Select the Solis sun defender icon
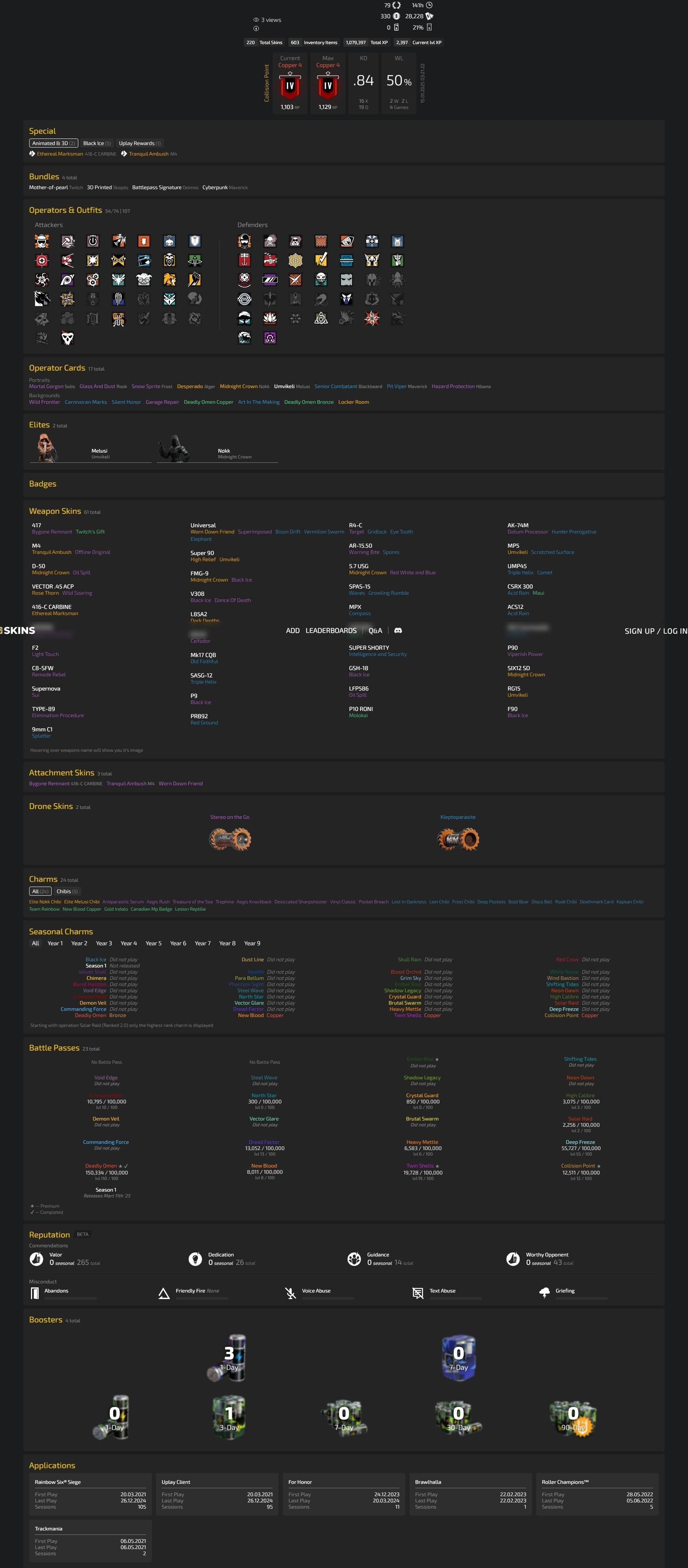This screenshot has width=688, height=1568. pos(372,318)
